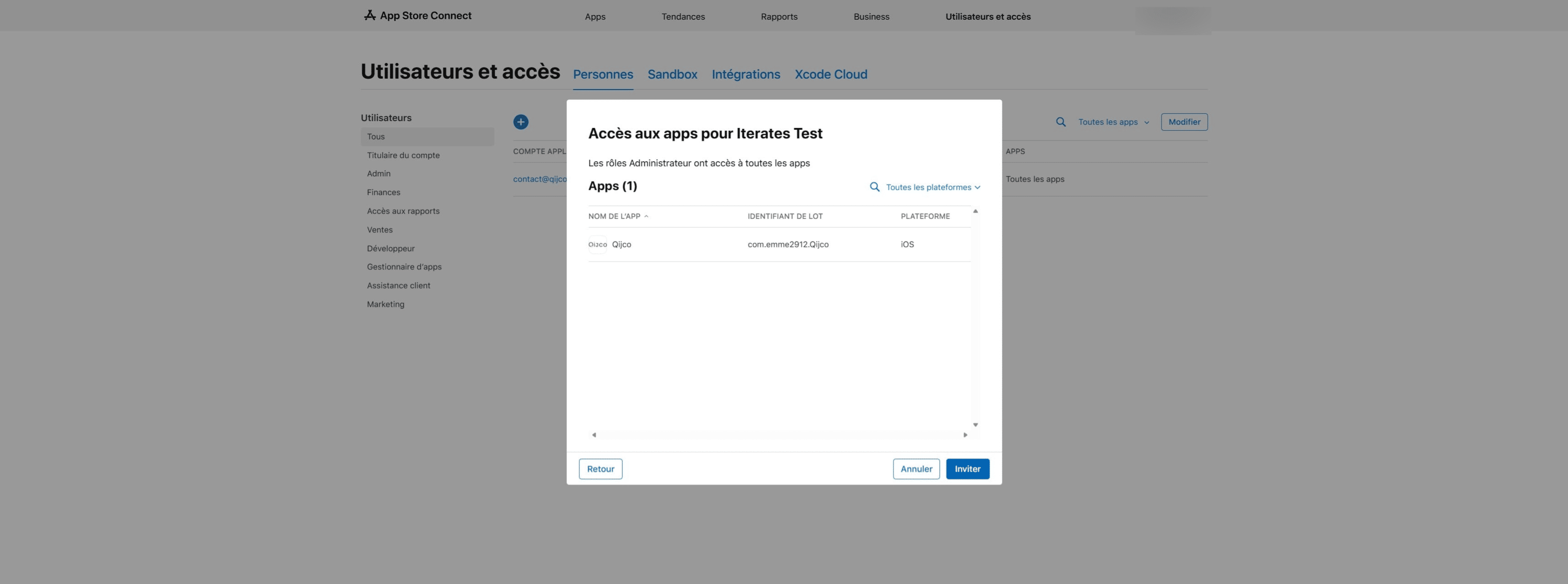The height and width of the screenshot is (584, 1568).
Task: Open Rapports in top navigation
Action: (779, 16)
